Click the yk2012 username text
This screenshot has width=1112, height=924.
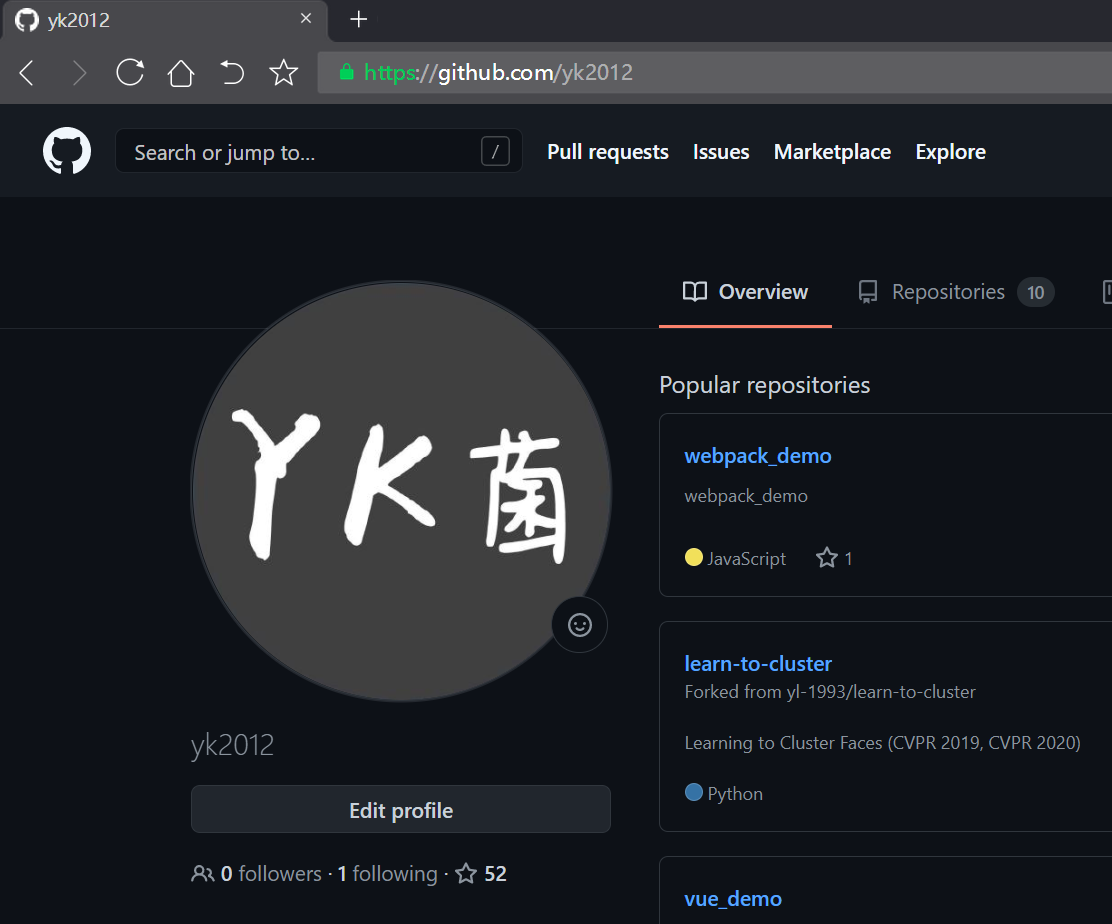tap(232, 745)
